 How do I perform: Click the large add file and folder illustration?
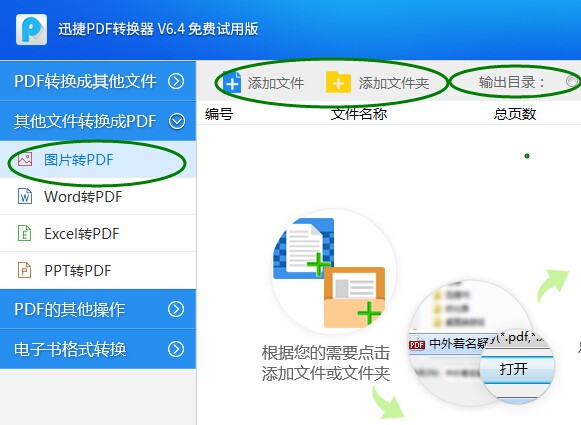tap(329, 273)
